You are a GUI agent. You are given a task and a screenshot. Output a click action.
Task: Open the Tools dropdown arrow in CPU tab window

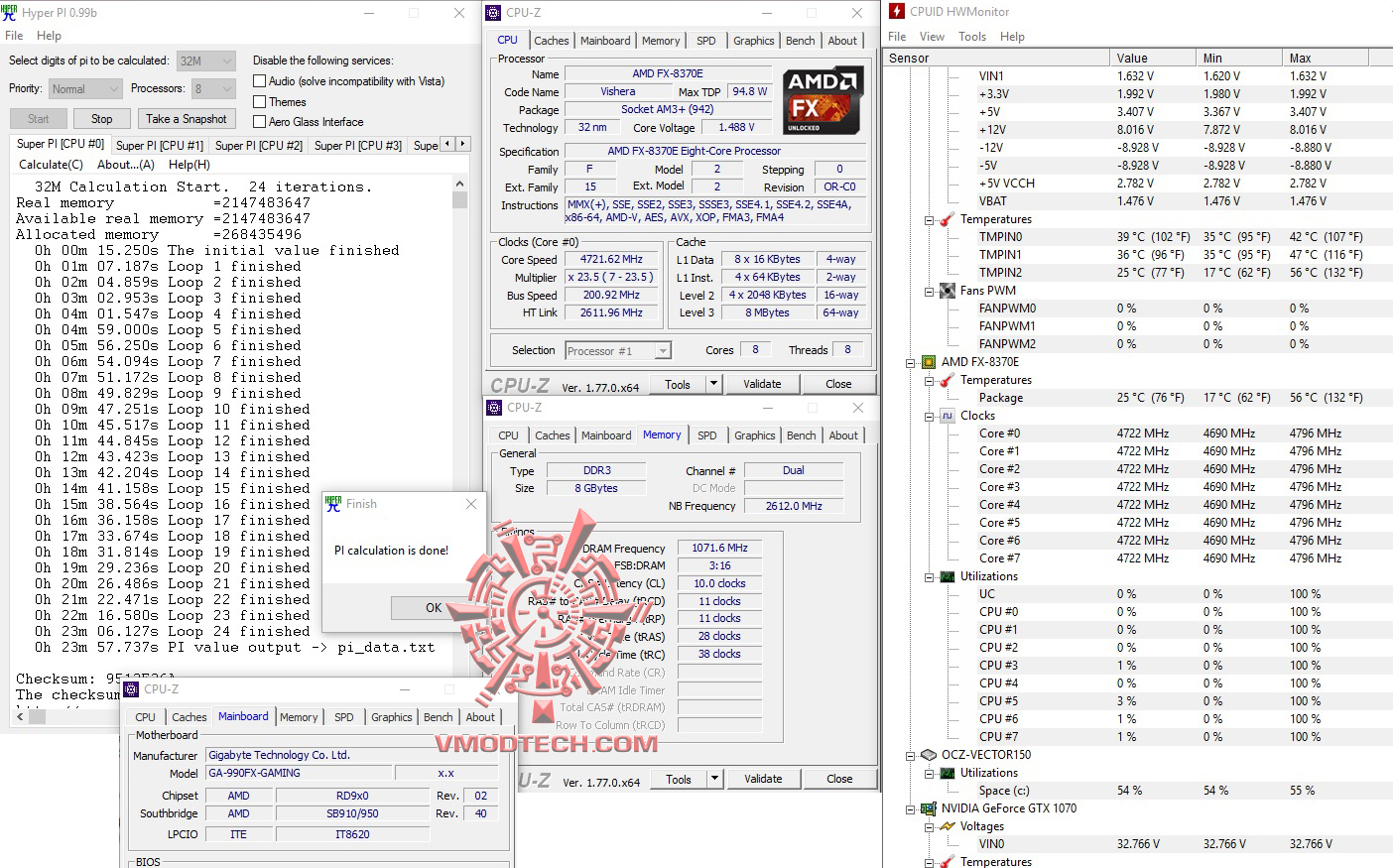712,384
